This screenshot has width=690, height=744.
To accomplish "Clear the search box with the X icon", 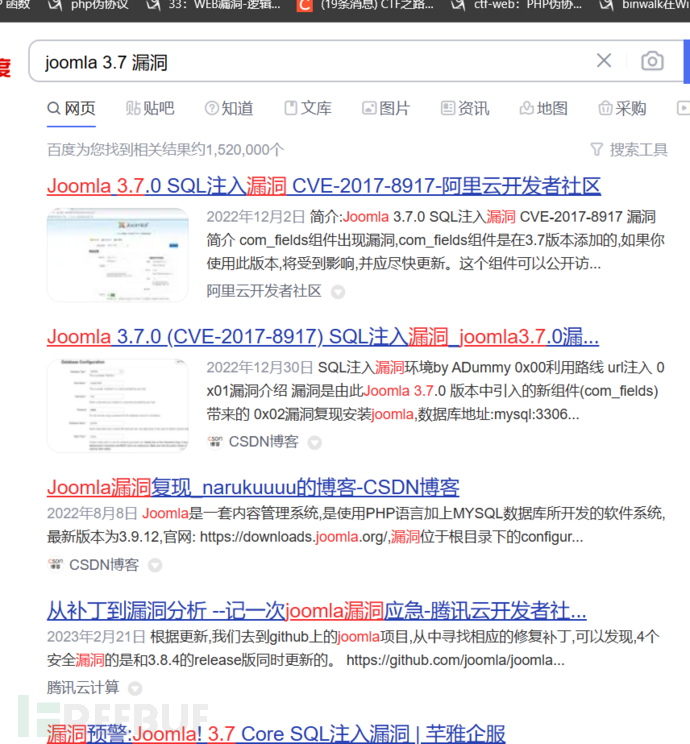I will (x=604, y=61).
